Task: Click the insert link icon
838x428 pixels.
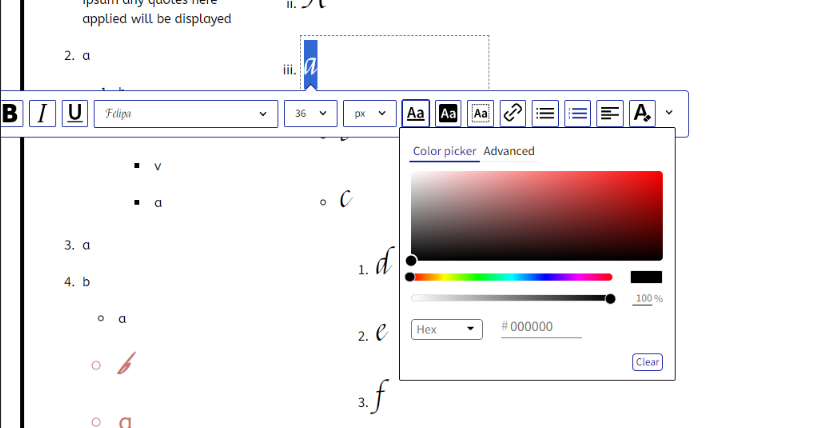Action: click(513, 113)
